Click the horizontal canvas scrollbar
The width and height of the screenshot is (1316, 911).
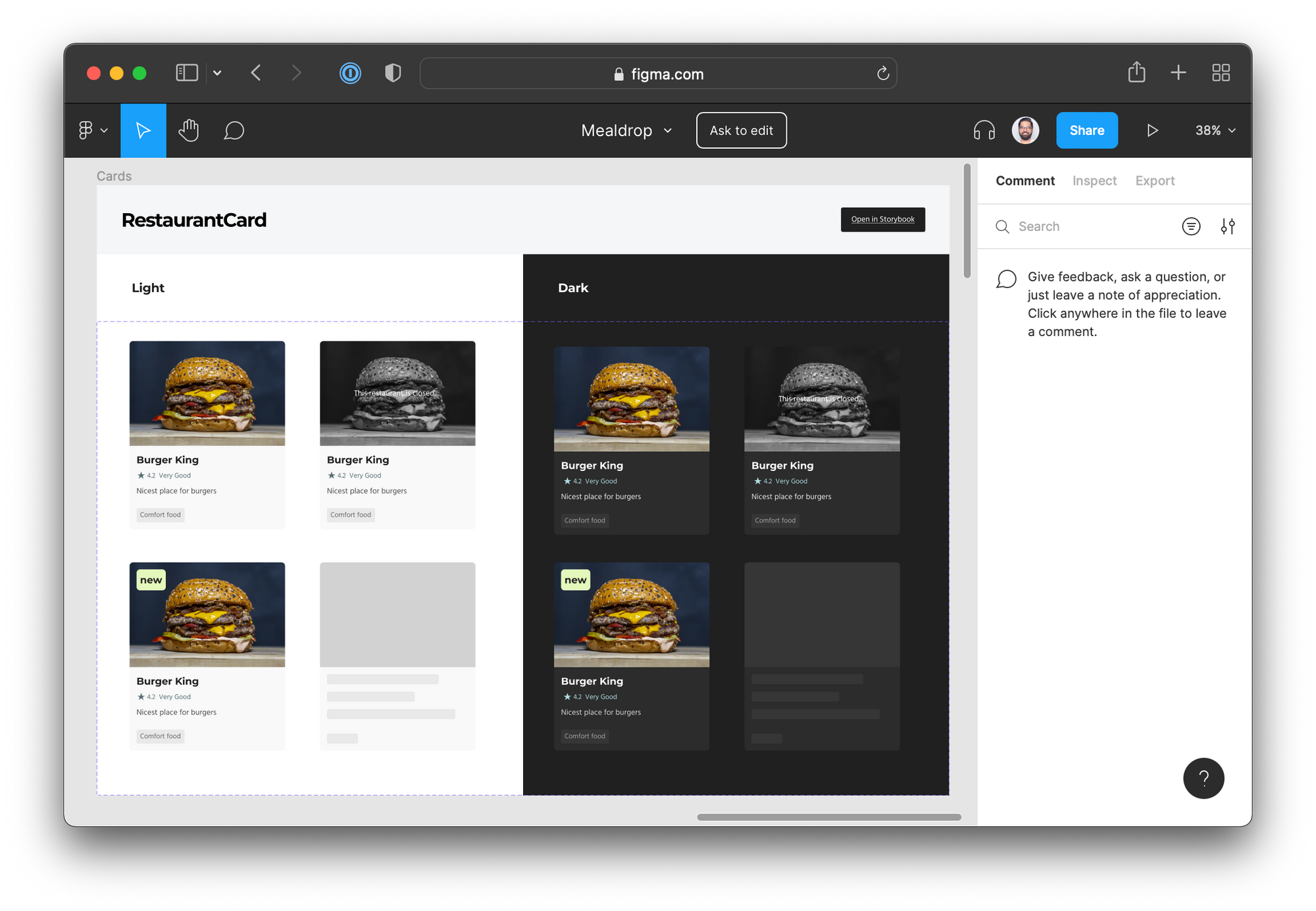[829, 817]
